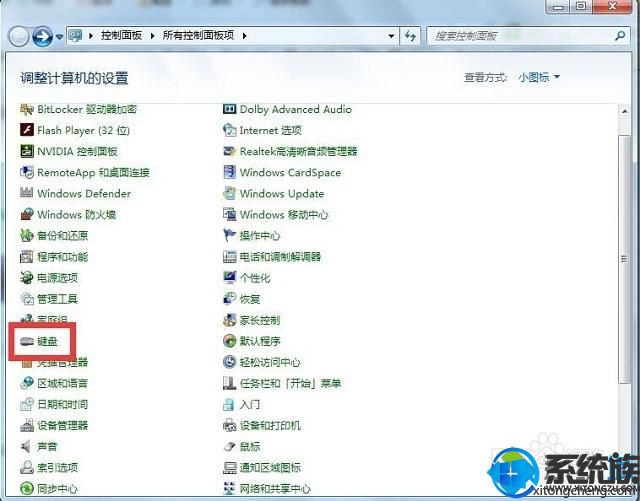The width and height of the screenshot is (640, 501).
Task: Open the 声音 speaker icon
Action: [27, 446]
